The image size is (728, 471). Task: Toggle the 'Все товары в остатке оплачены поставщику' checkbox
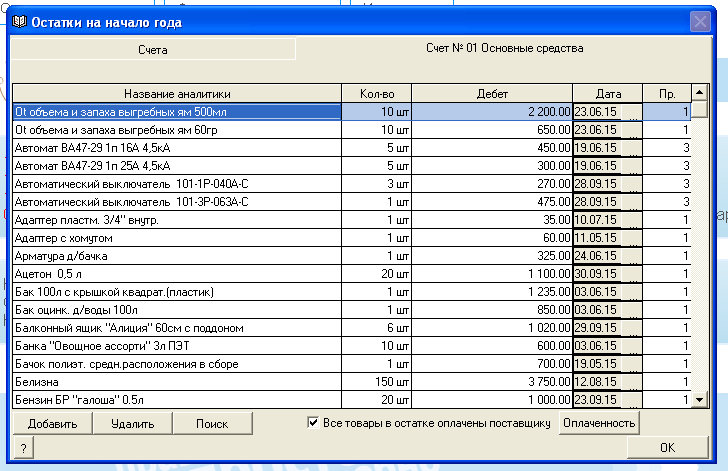click(313, 423)
